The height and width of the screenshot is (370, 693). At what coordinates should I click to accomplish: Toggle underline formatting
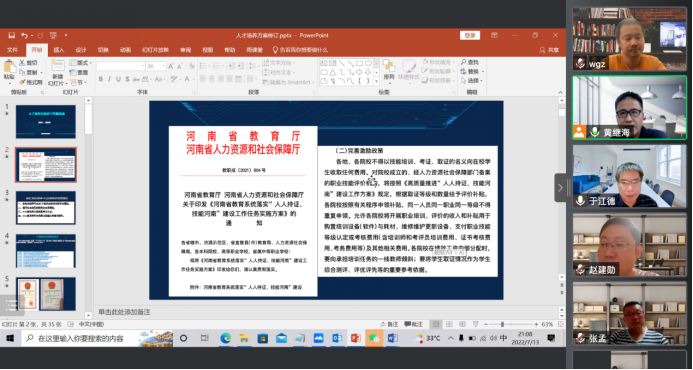click(118, 79)
